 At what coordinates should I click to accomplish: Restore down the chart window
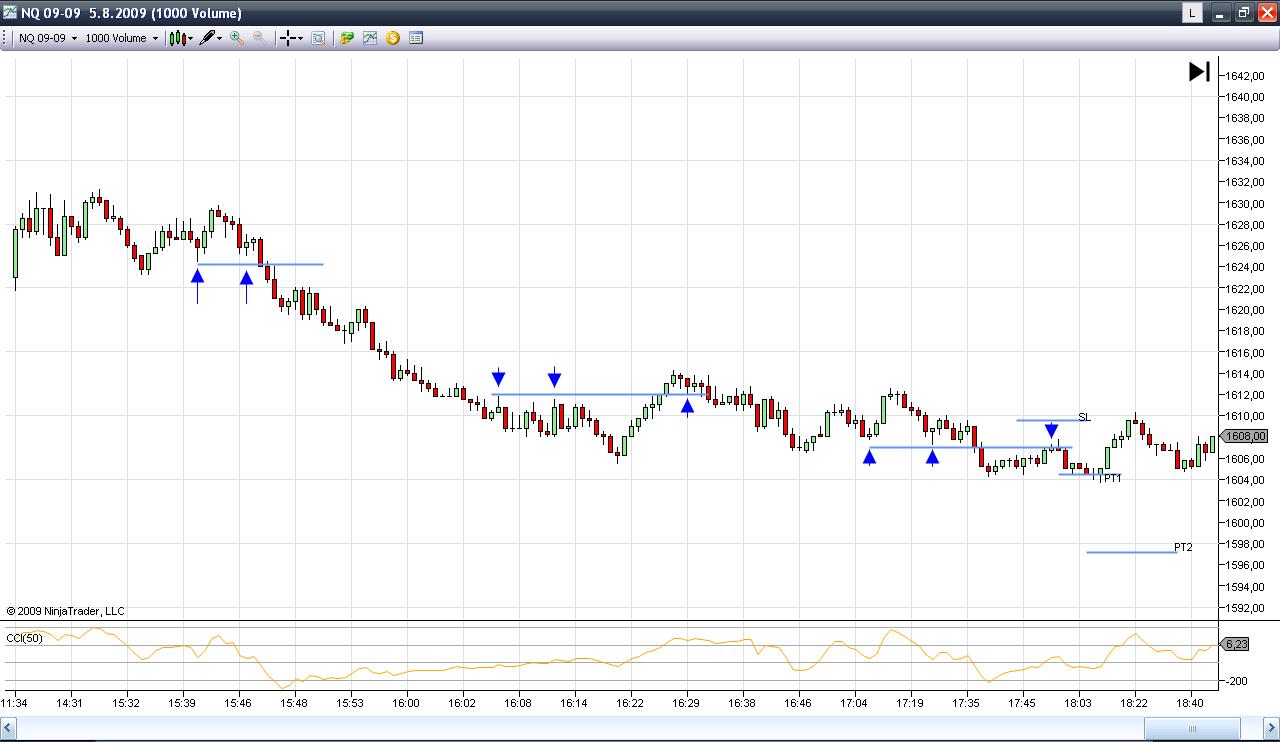click(1243, 13)
